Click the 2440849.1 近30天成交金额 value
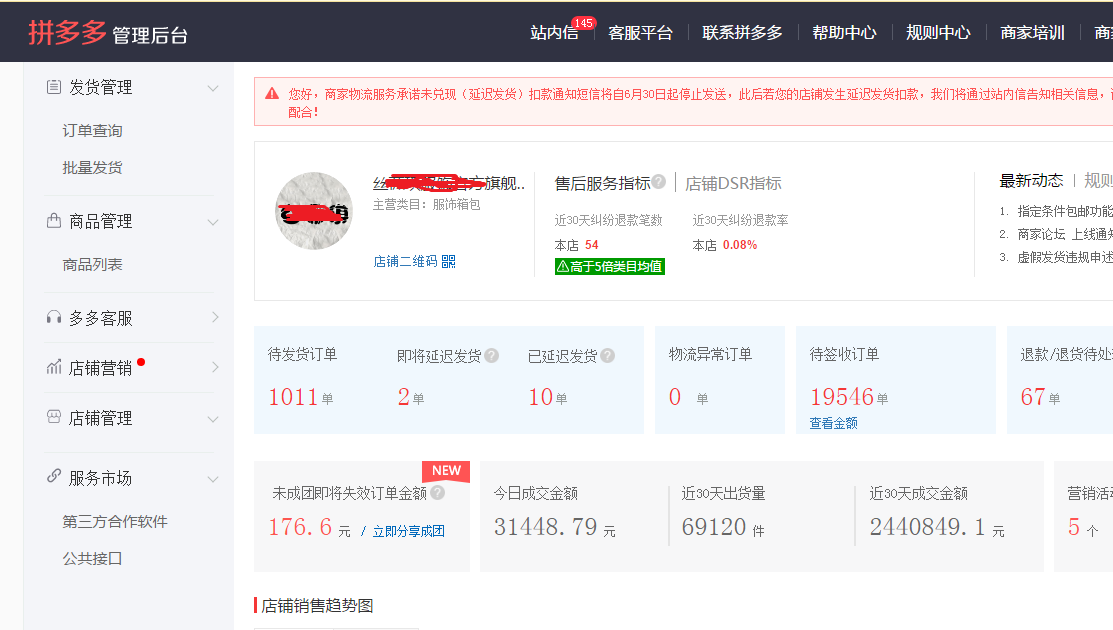 point(927,527)
